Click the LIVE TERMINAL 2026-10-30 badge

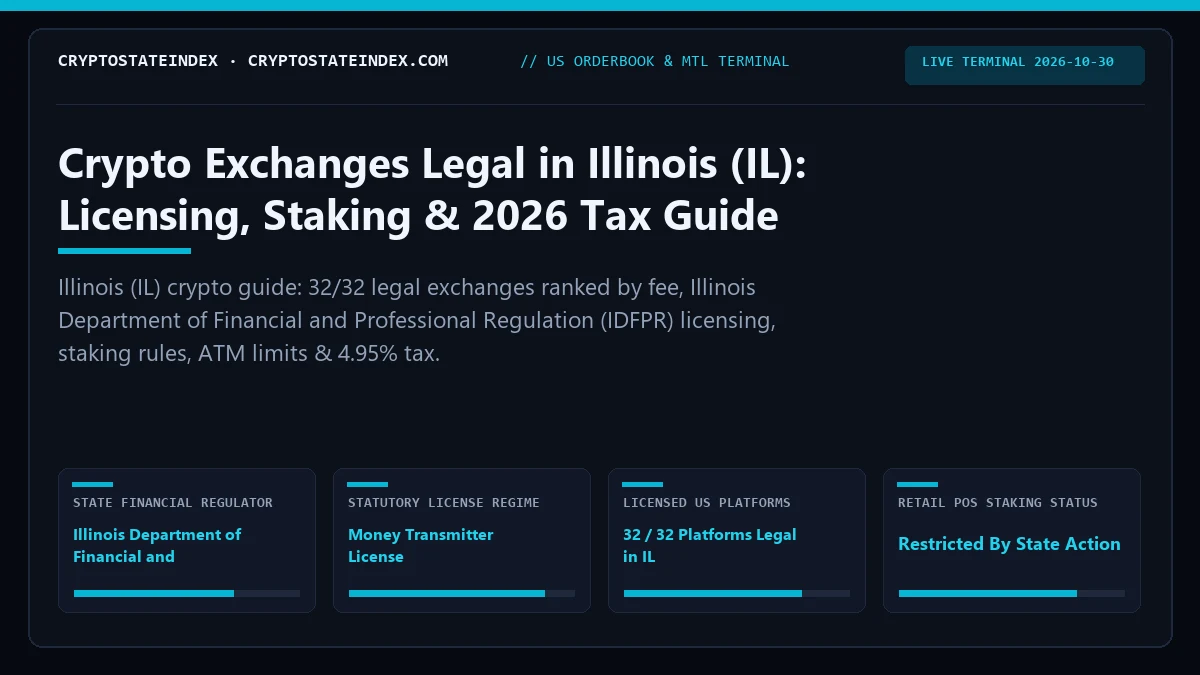click(x=1025, y=65)
